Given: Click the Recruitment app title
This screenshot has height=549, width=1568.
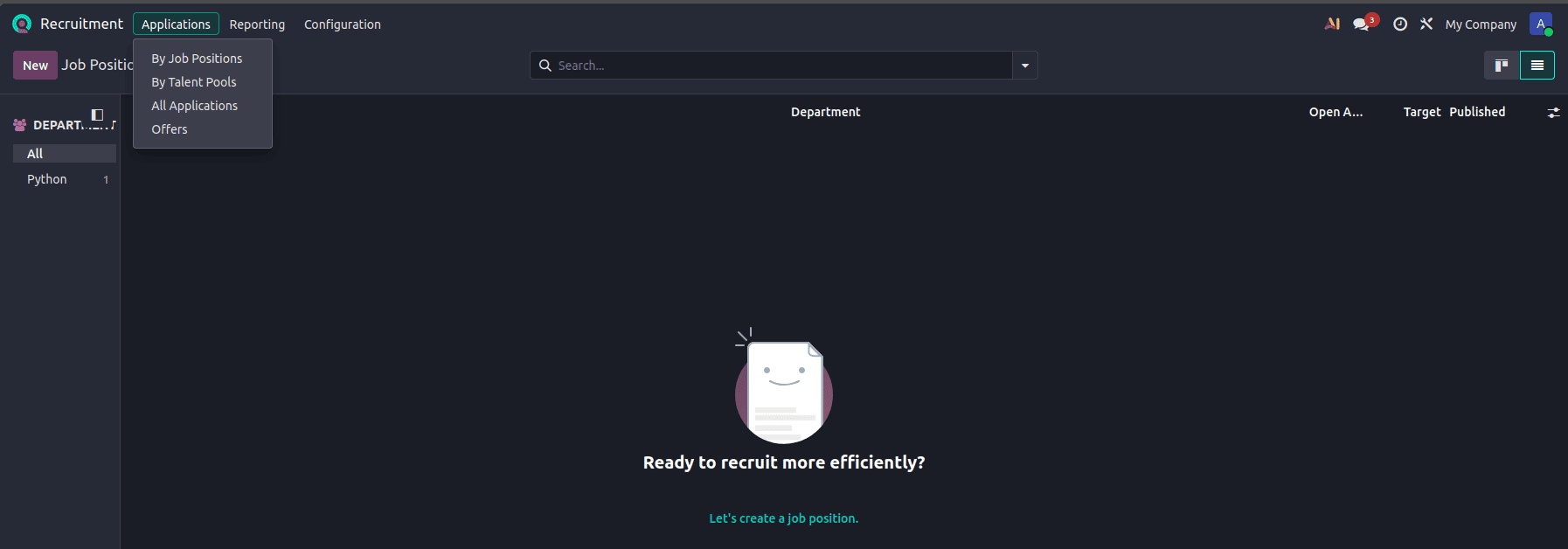Looking at the screenshot, I should (x=81, y=24).
